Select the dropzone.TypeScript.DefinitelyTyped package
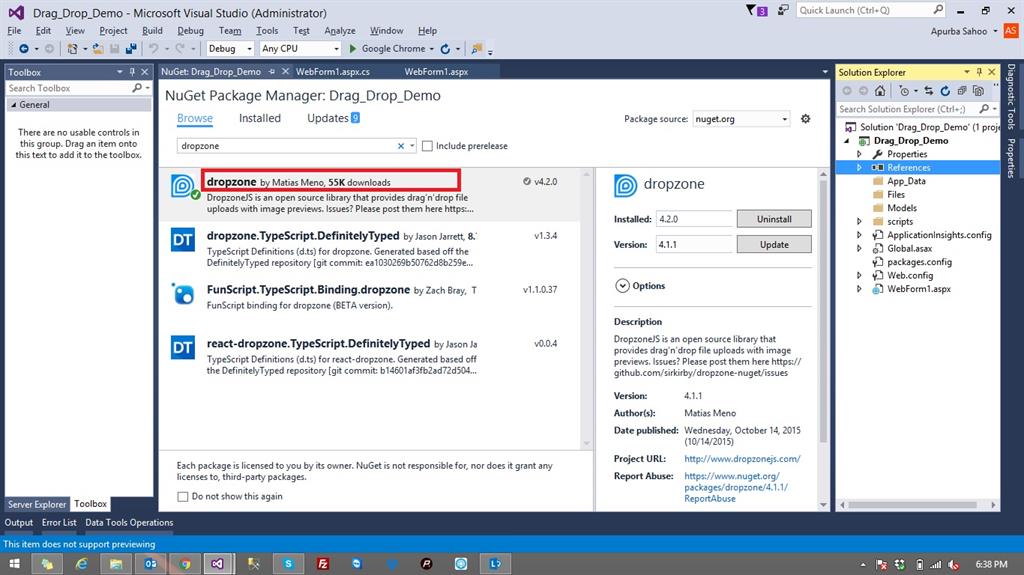 [x=369, y=249]
